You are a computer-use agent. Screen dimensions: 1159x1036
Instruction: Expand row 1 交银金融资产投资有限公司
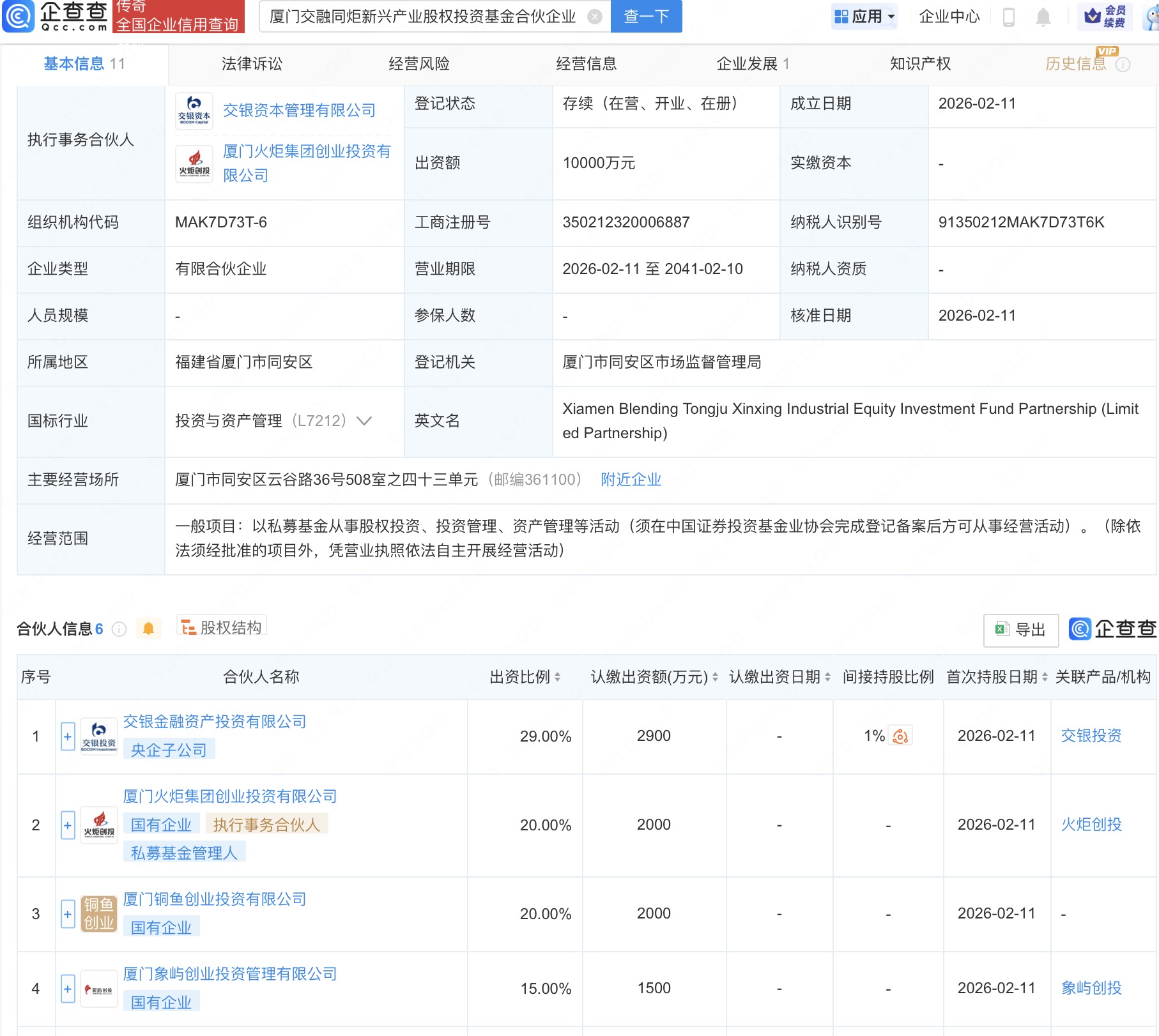pos(68,736)
